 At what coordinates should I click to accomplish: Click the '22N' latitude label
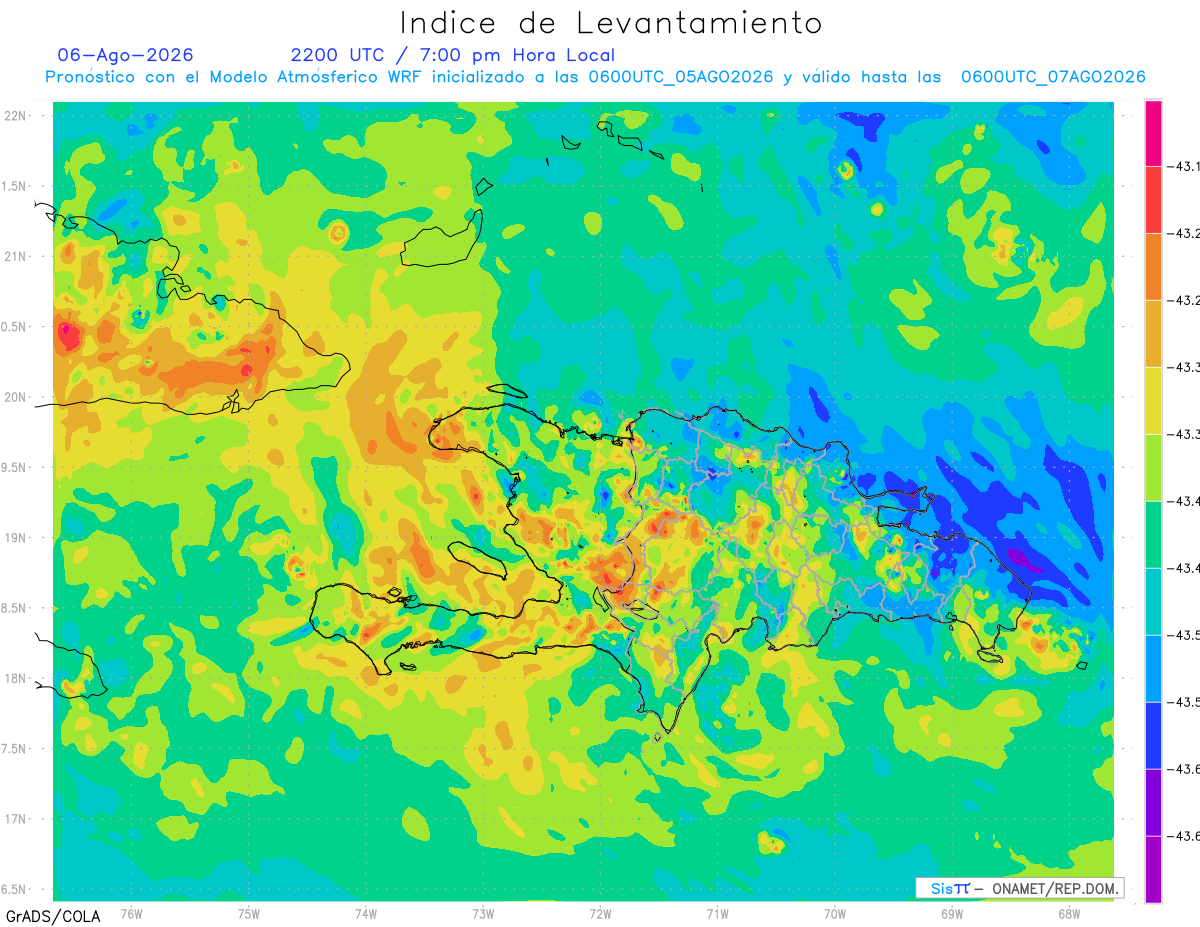pyautogui.click(x=17, y=116)
